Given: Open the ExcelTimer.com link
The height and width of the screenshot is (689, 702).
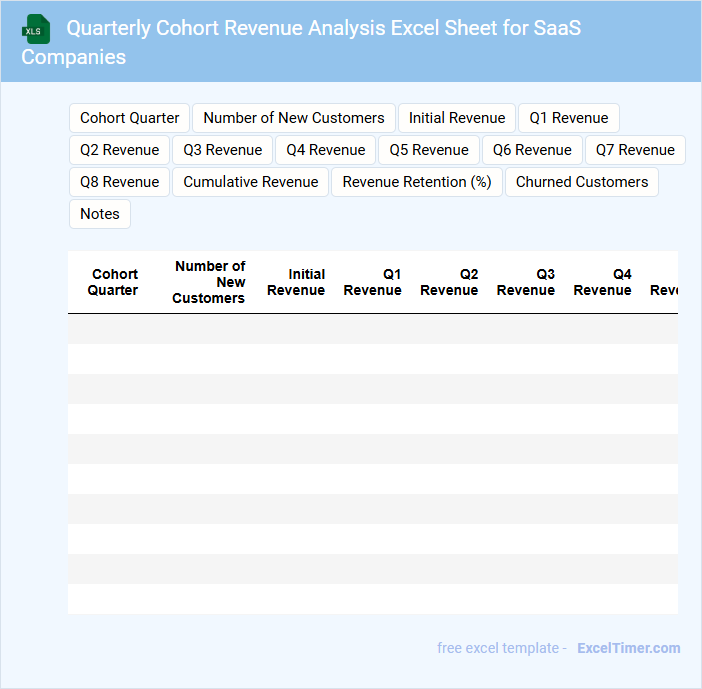Looking at the screenshot, I should click(x=628, y=648).
